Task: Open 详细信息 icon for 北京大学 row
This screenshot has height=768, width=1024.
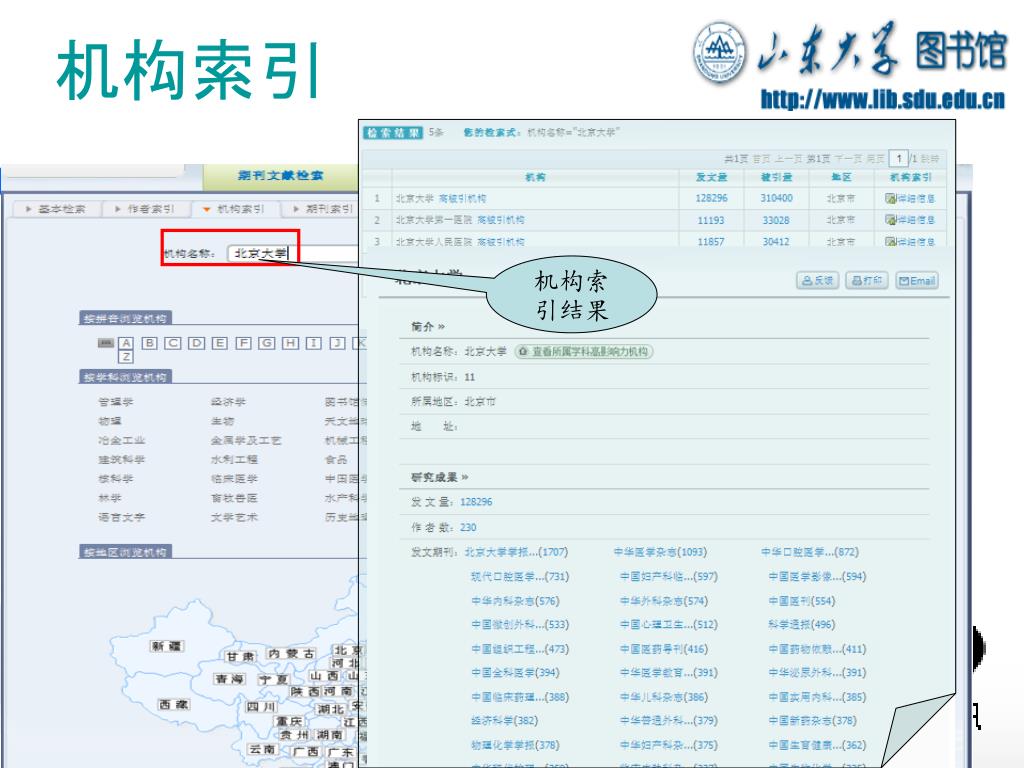Action: (910, 199)
